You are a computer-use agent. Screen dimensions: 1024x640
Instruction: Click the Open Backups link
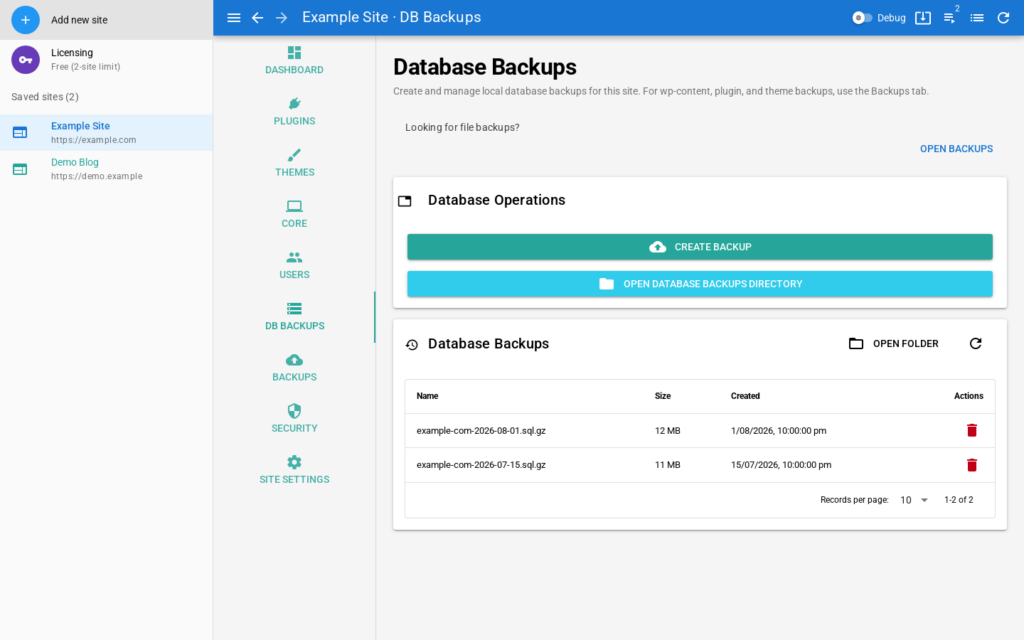pos(956,149)
